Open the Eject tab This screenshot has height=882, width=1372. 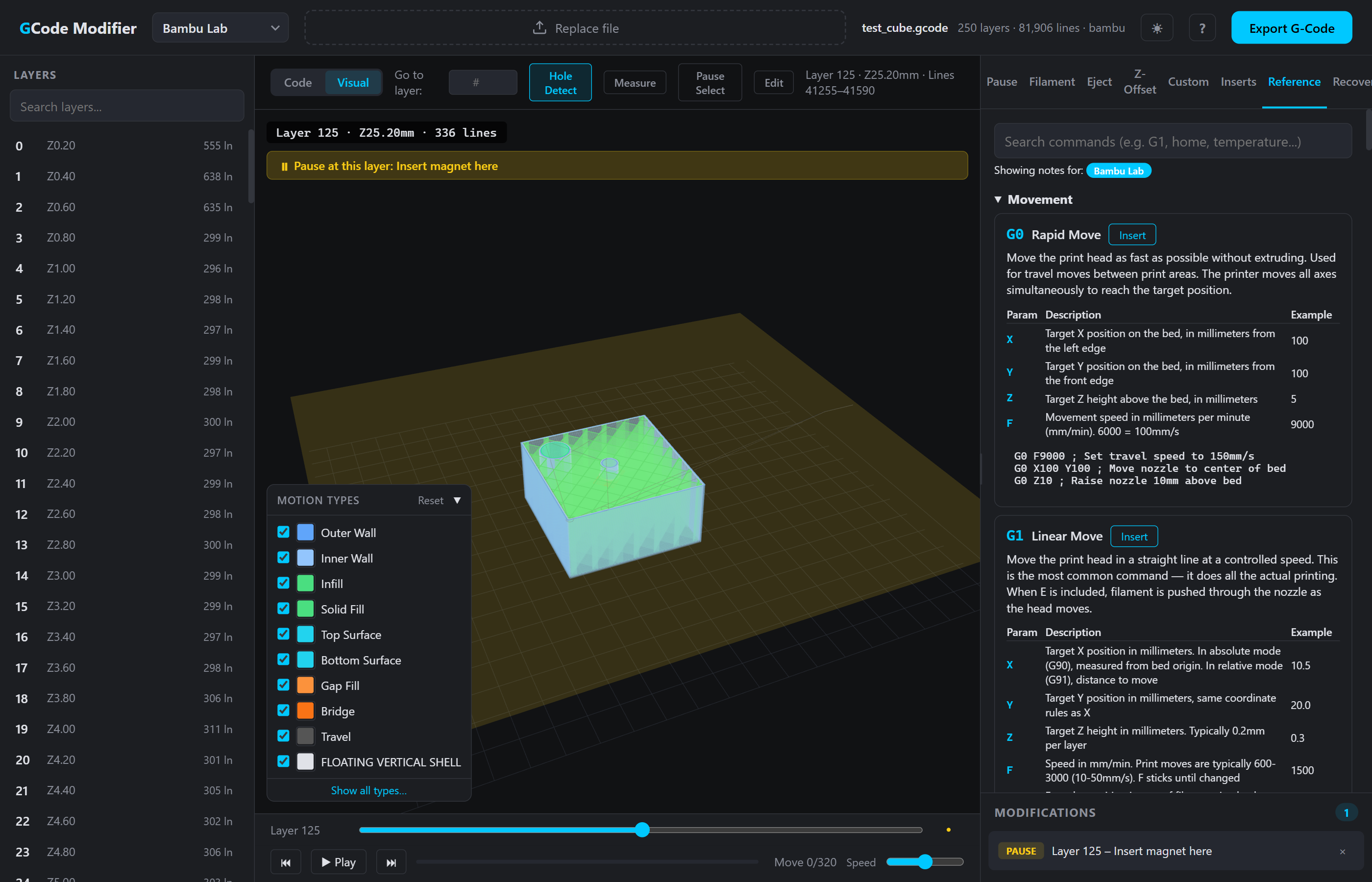[x=1099, y=82]
